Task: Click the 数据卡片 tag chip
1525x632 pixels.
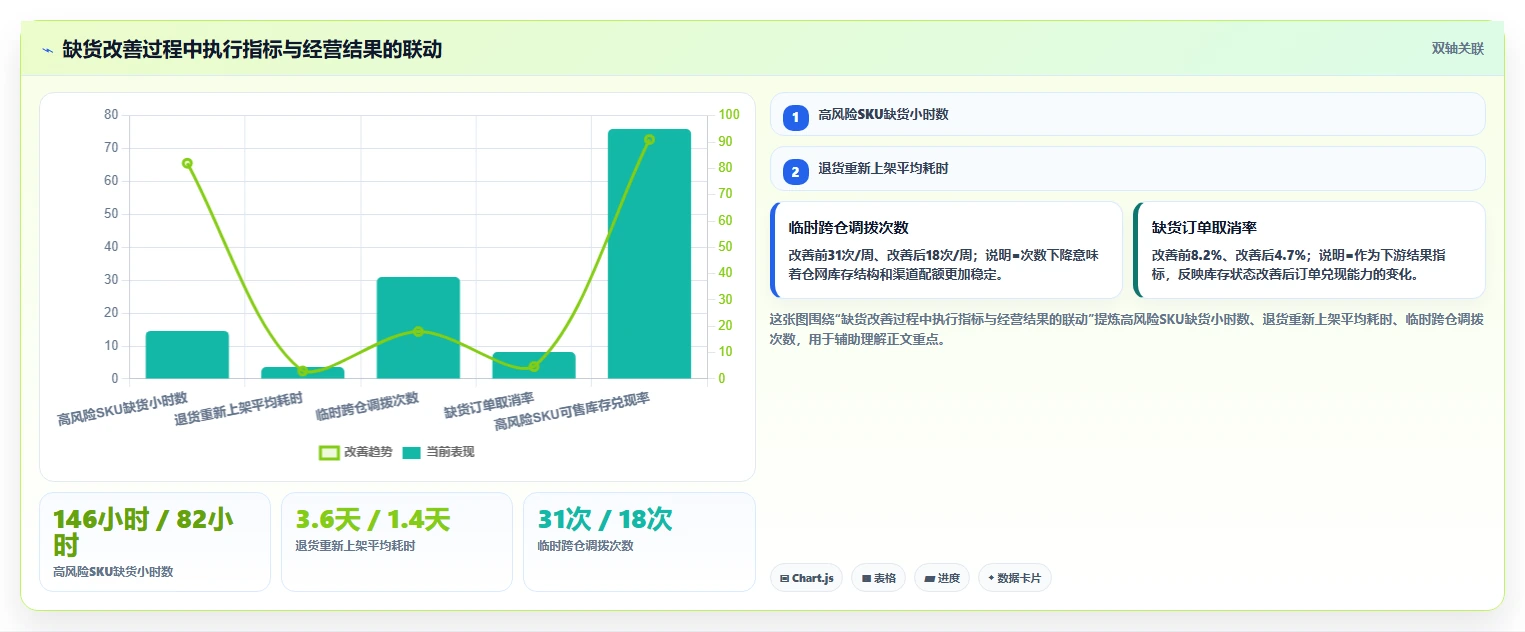Action: [x=1015, y=578]
